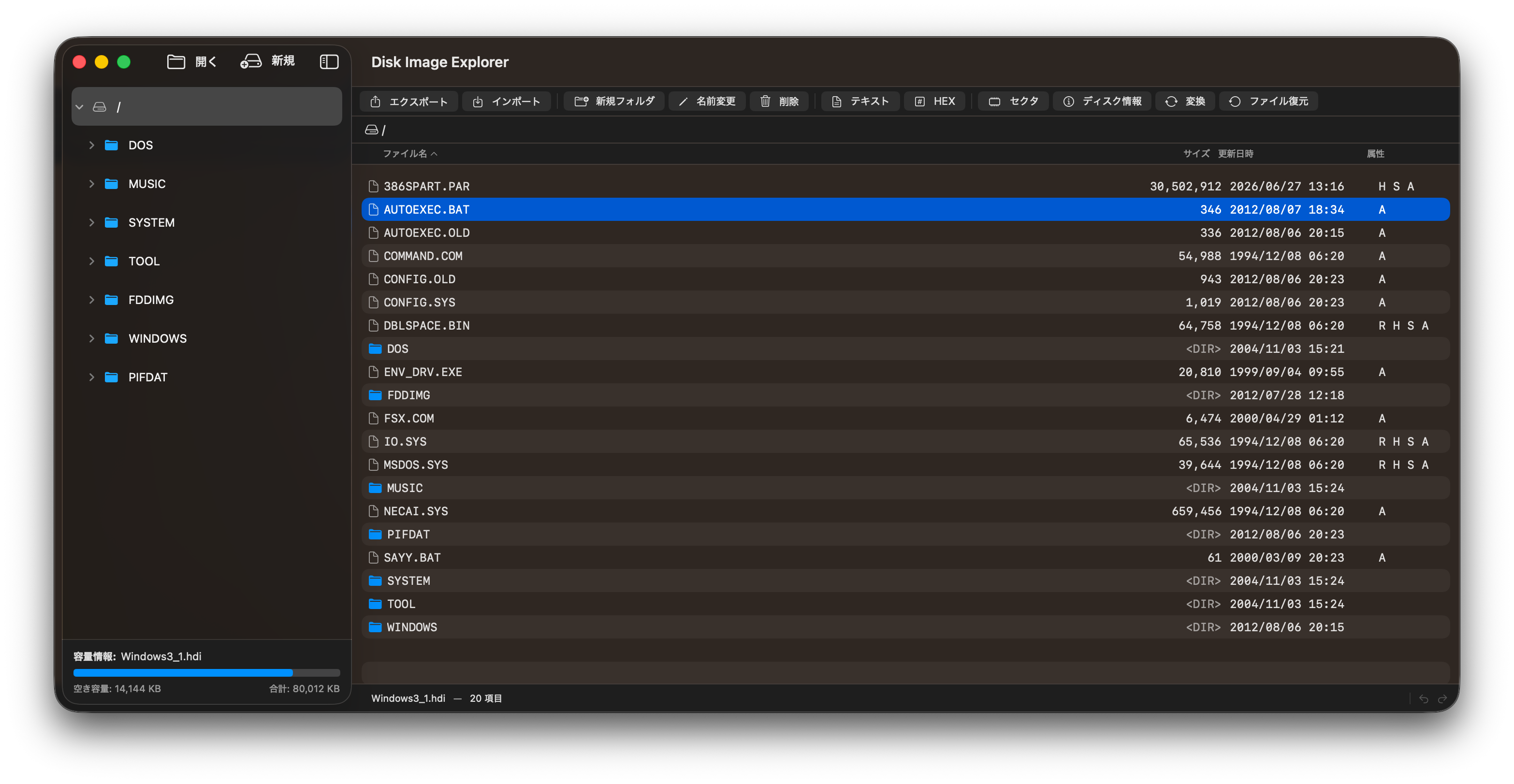This screenshot has height=784, width=1514.
Task: Click the redo arrow in status bar
Action: [1441, 699]
